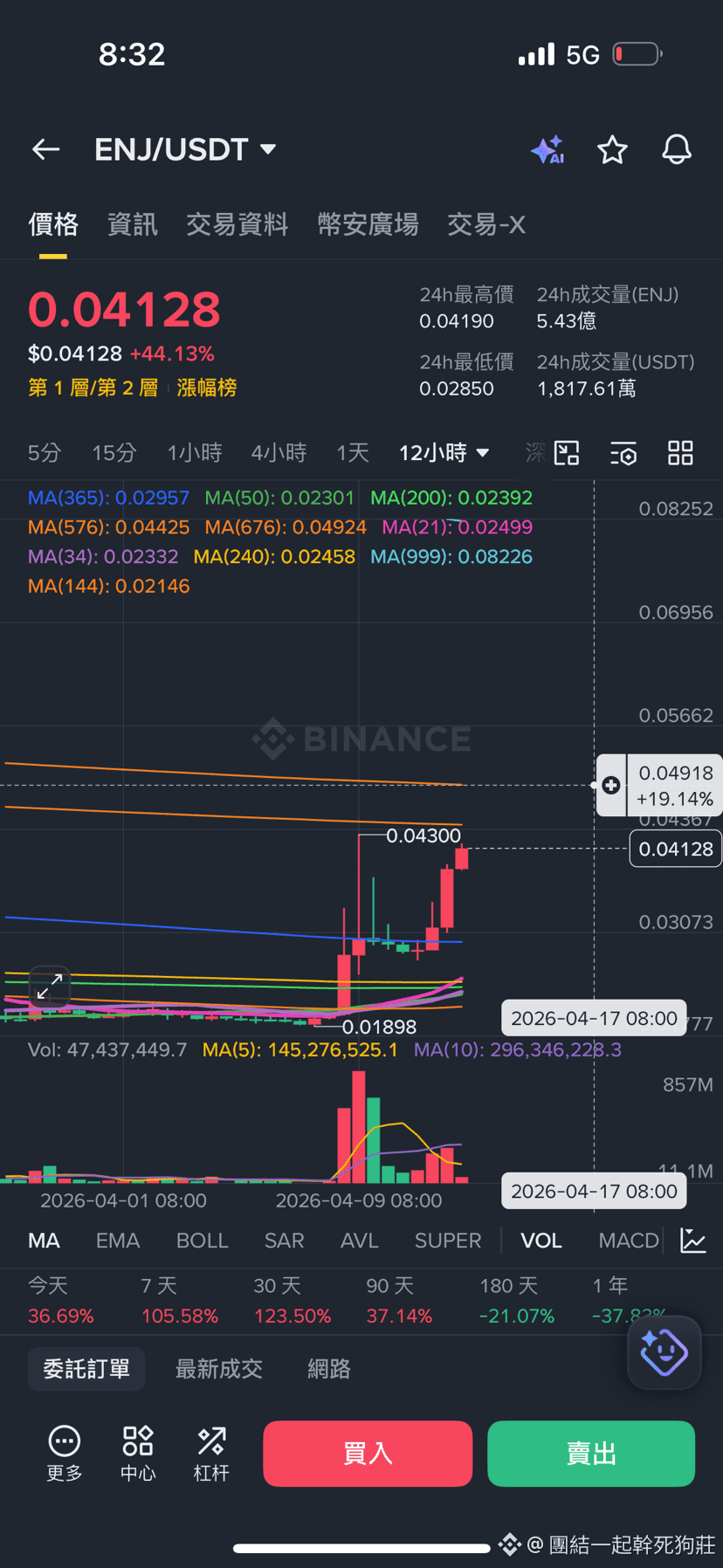Tap the MA(365): 0.02957 legend
The width and height of the screenshot is (723, 1568).
tap(108, 498)
